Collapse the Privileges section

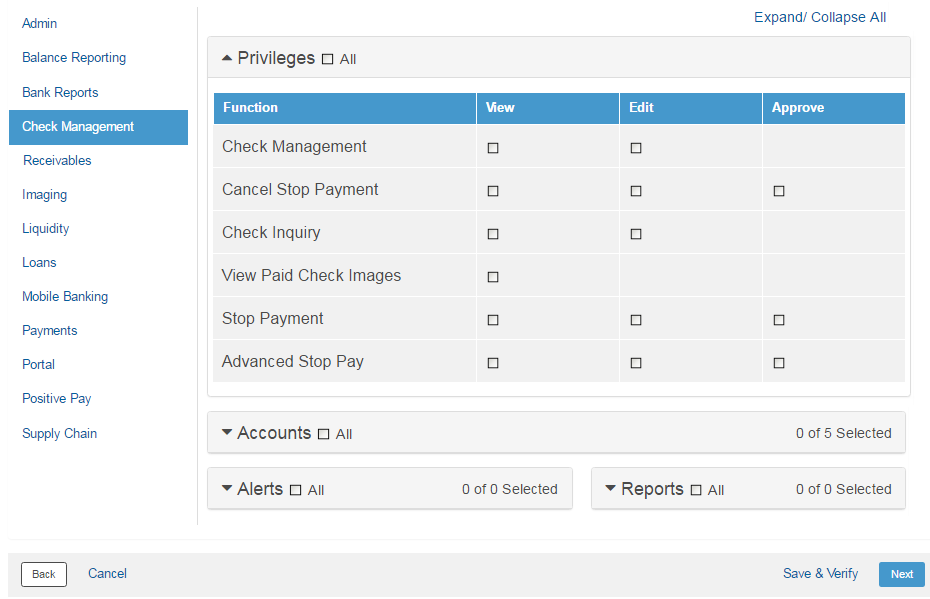227,57
